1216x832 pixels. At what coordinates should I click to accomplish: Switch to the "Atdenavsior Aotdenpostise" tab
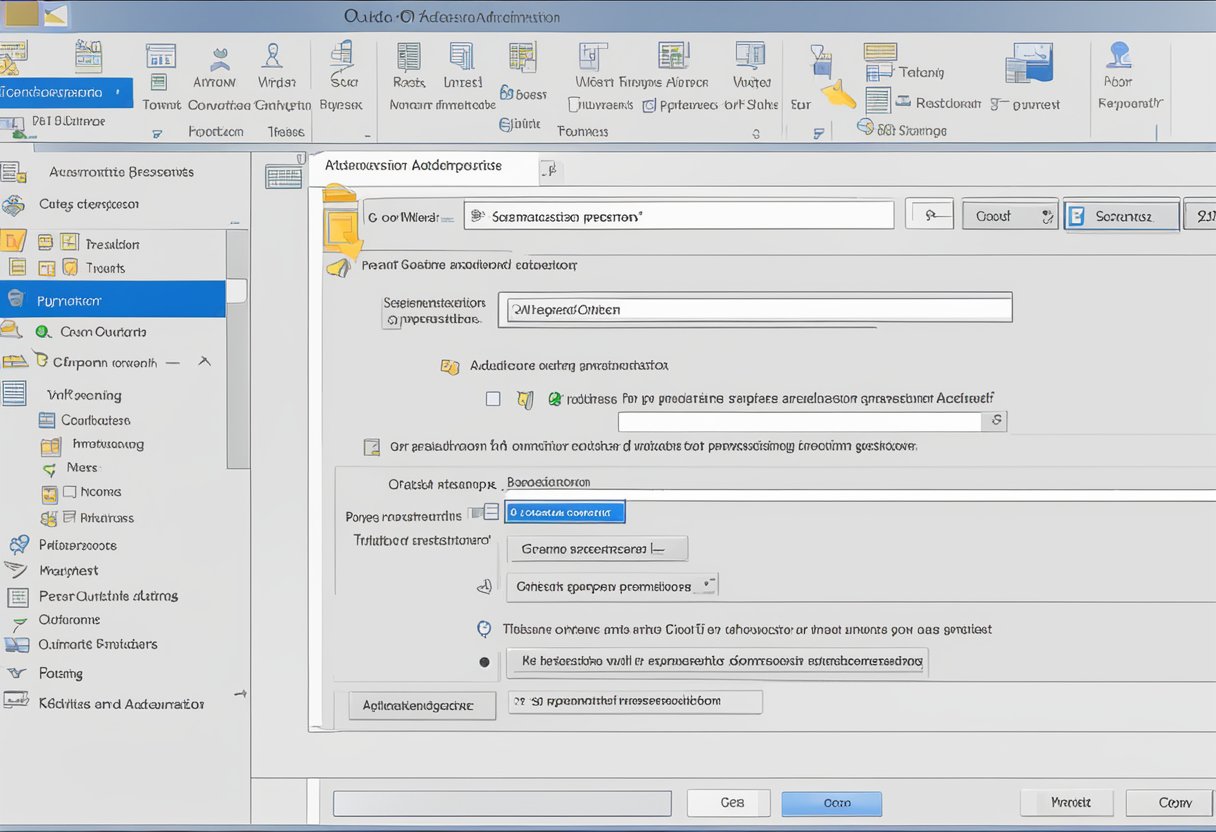click(x=414, y=166)
